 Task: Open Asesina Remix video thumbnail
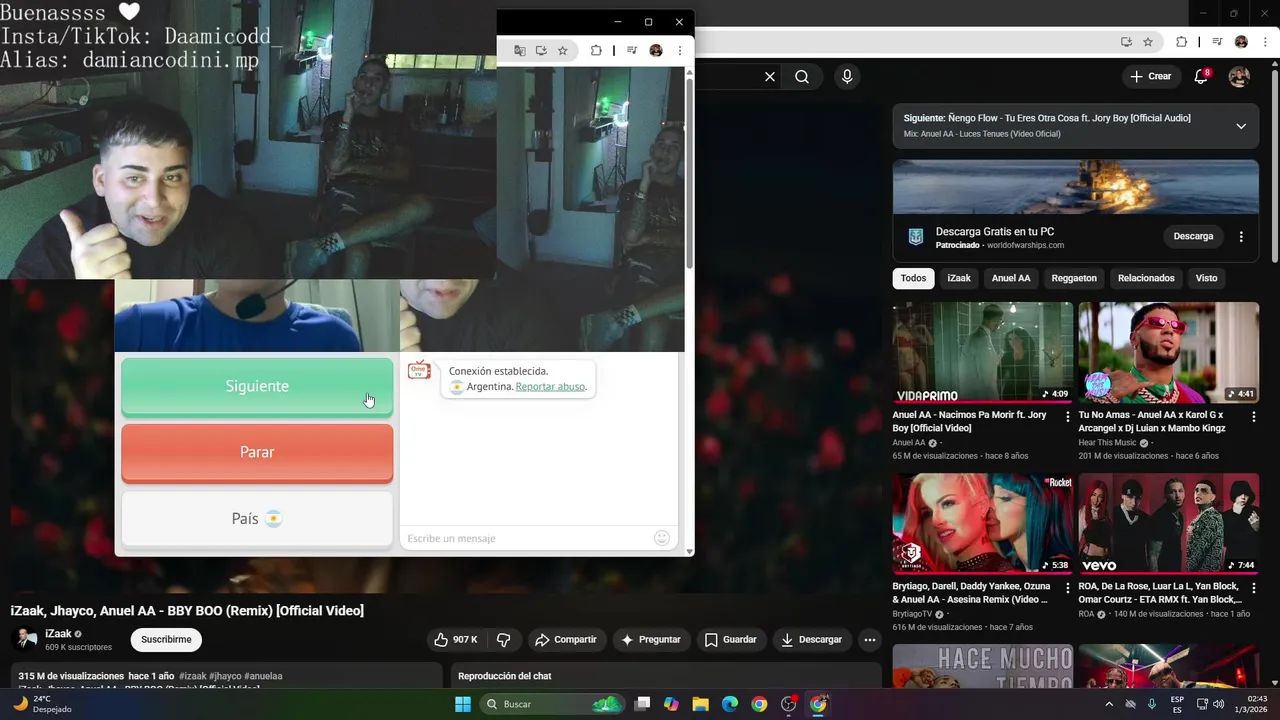(x=983, y=523)
